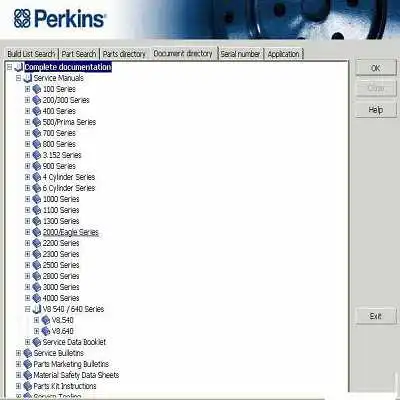The image size is (400, 400).
Task: Click the book icon beside 500/Prima Series
Action: coord(37,122)
